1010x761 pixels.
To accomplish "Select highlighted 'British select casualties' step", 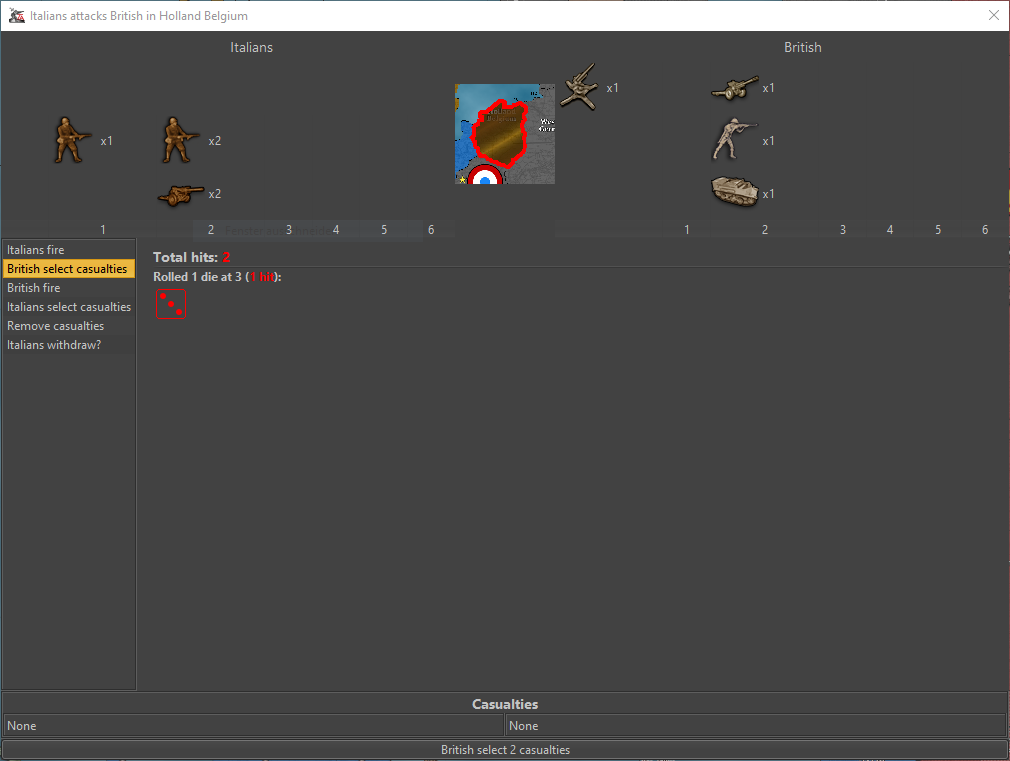I will point(68,269).
